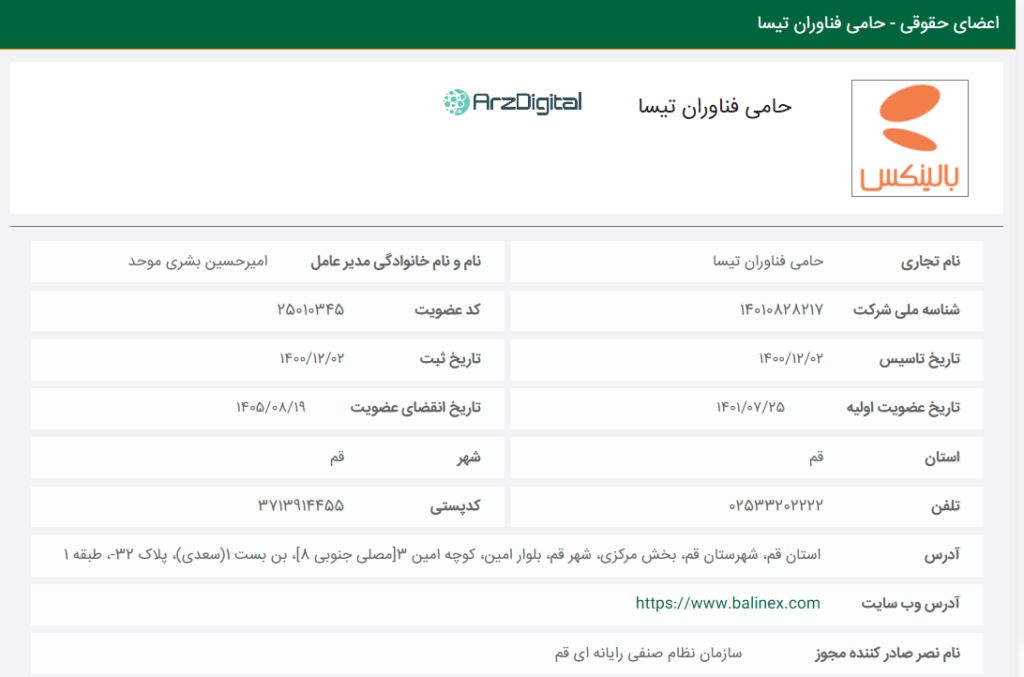Image resolution: width=1024 pixels, height=677 pixels.
Task: Click the تاریخ ثبت label
Action: point(450,359)
